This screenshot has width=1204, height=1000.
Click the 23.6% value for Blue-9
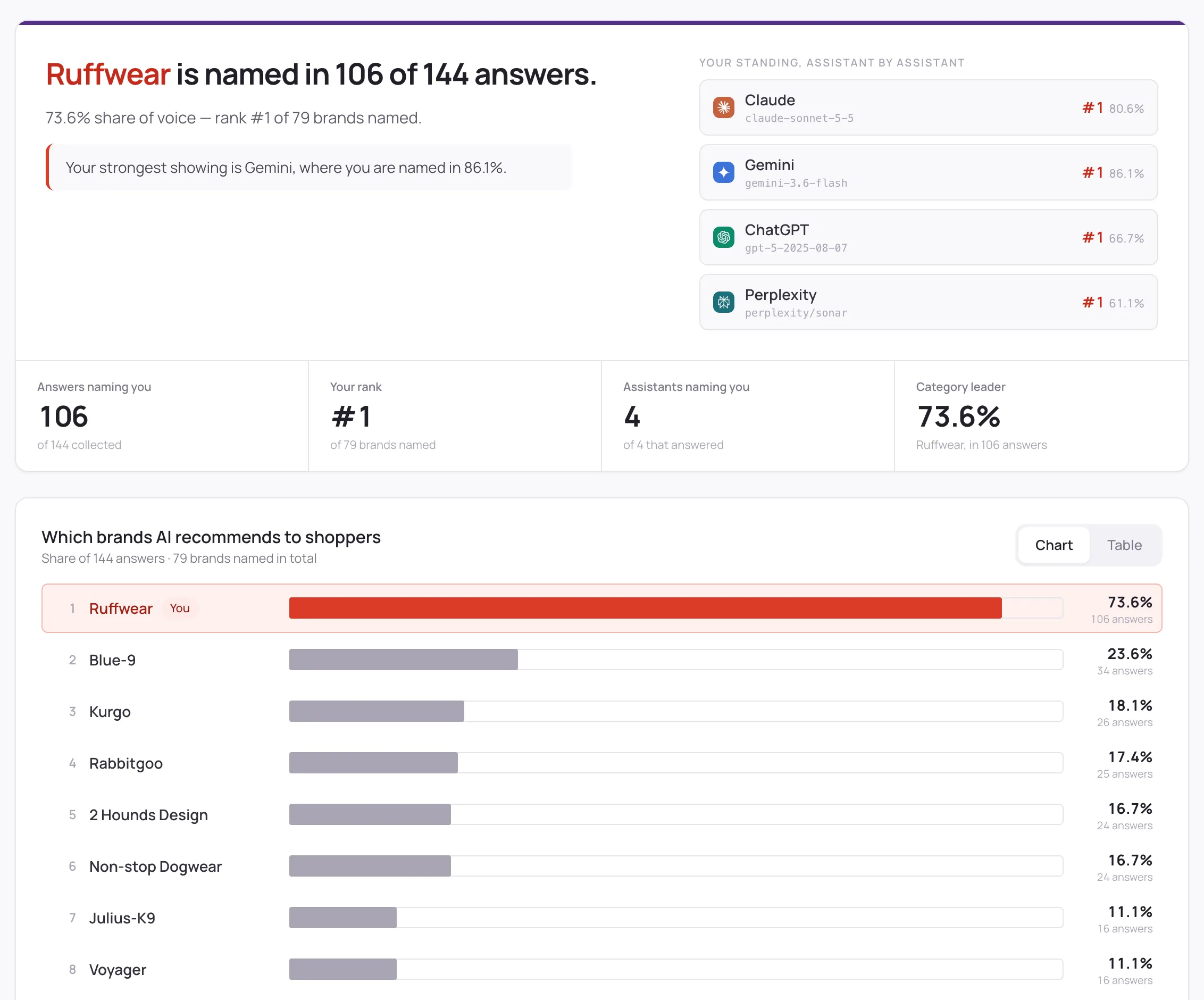pyautogui.click(x=1130, y=654)
